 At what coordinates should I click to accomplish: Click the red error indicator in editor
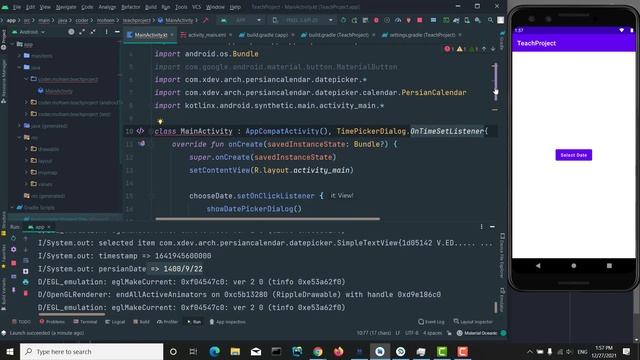(x=448, y=49)
